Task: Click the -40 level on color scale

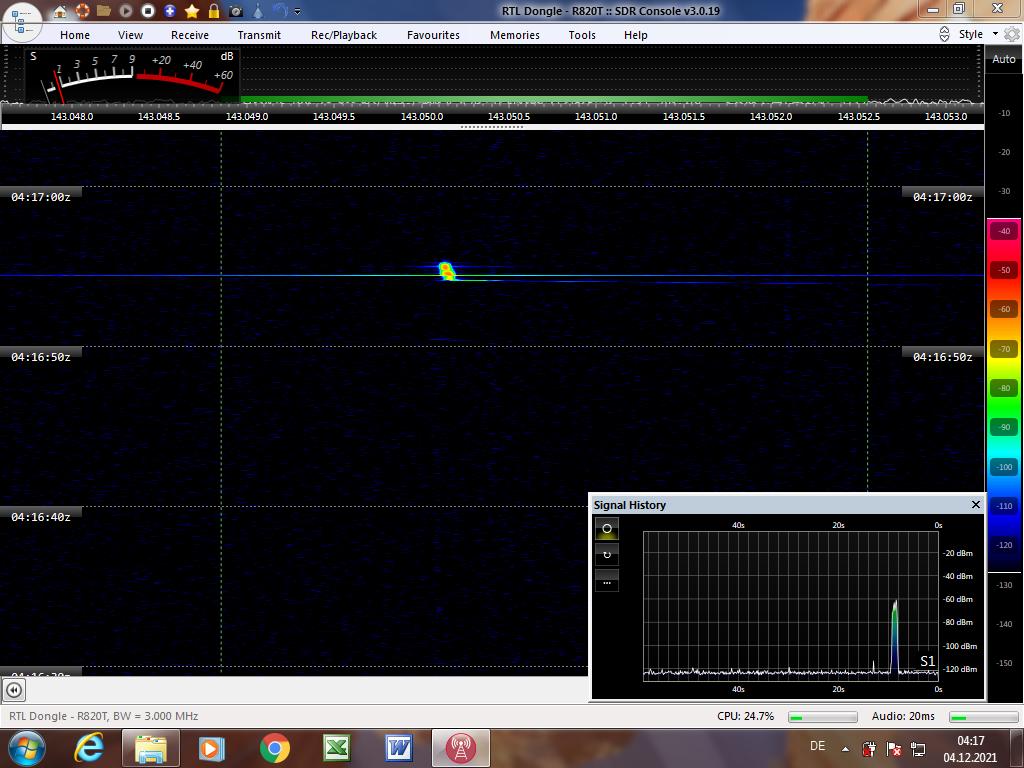Action: (1004, 231)
